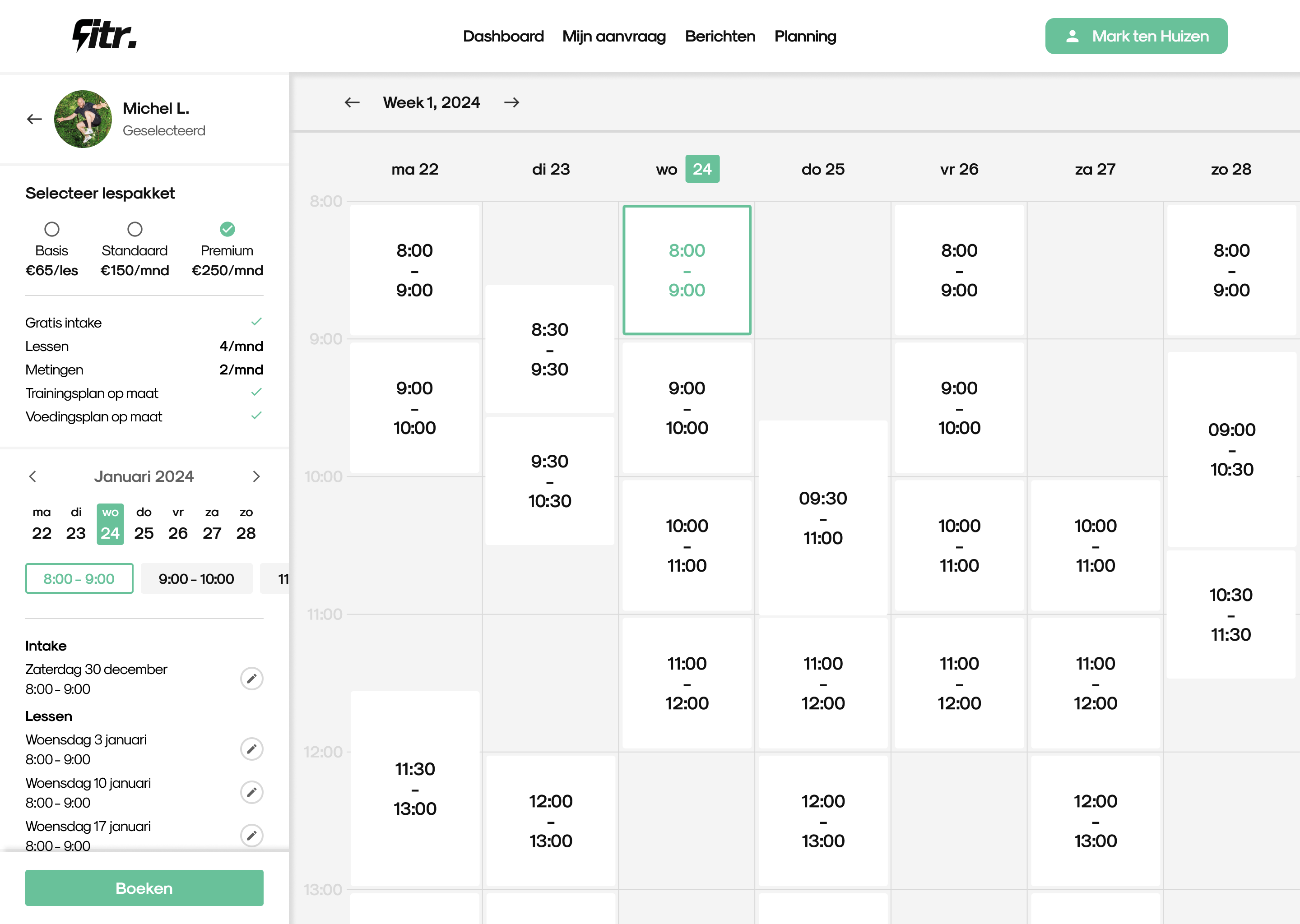Pick za 27 in mini calendar
Image resolution: width=1300 pixels, height=924 pixels.
[212, 524]
